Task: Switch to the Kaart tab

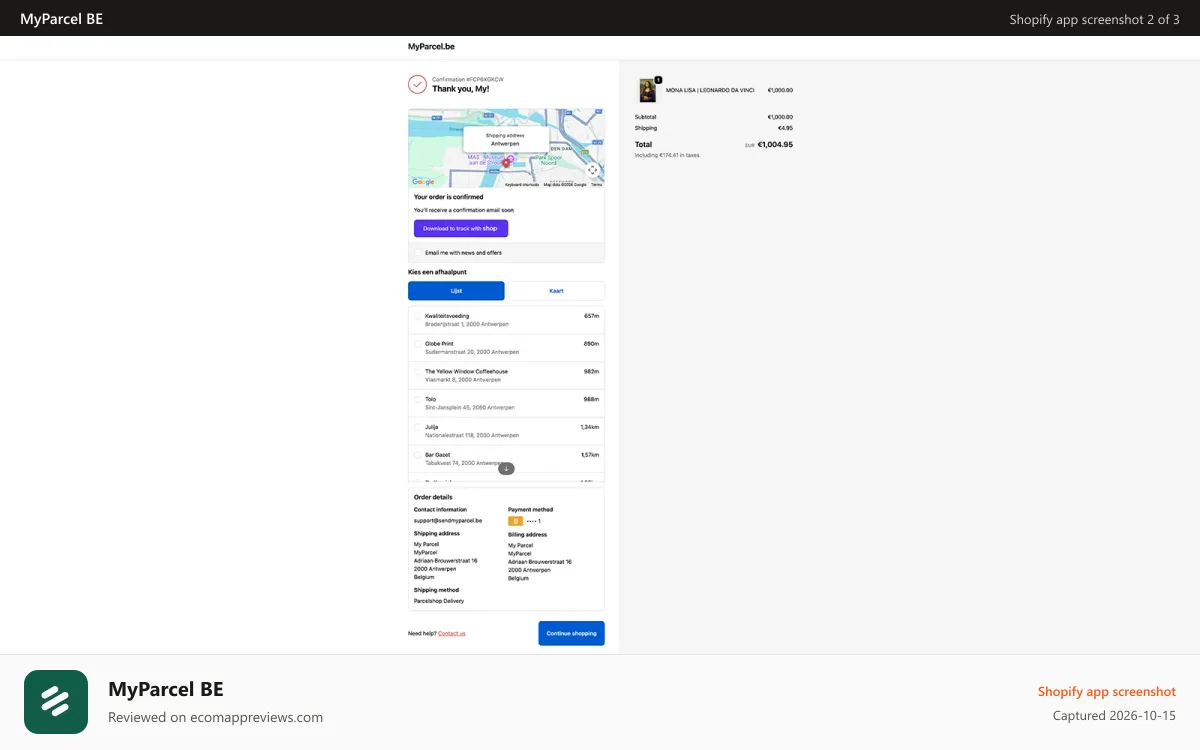Action: (x=556, y=291)
